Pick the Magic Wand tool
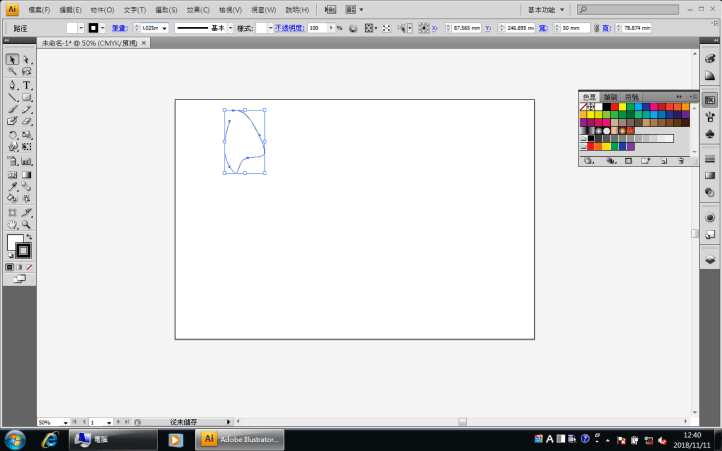 (x=12, y=72)
